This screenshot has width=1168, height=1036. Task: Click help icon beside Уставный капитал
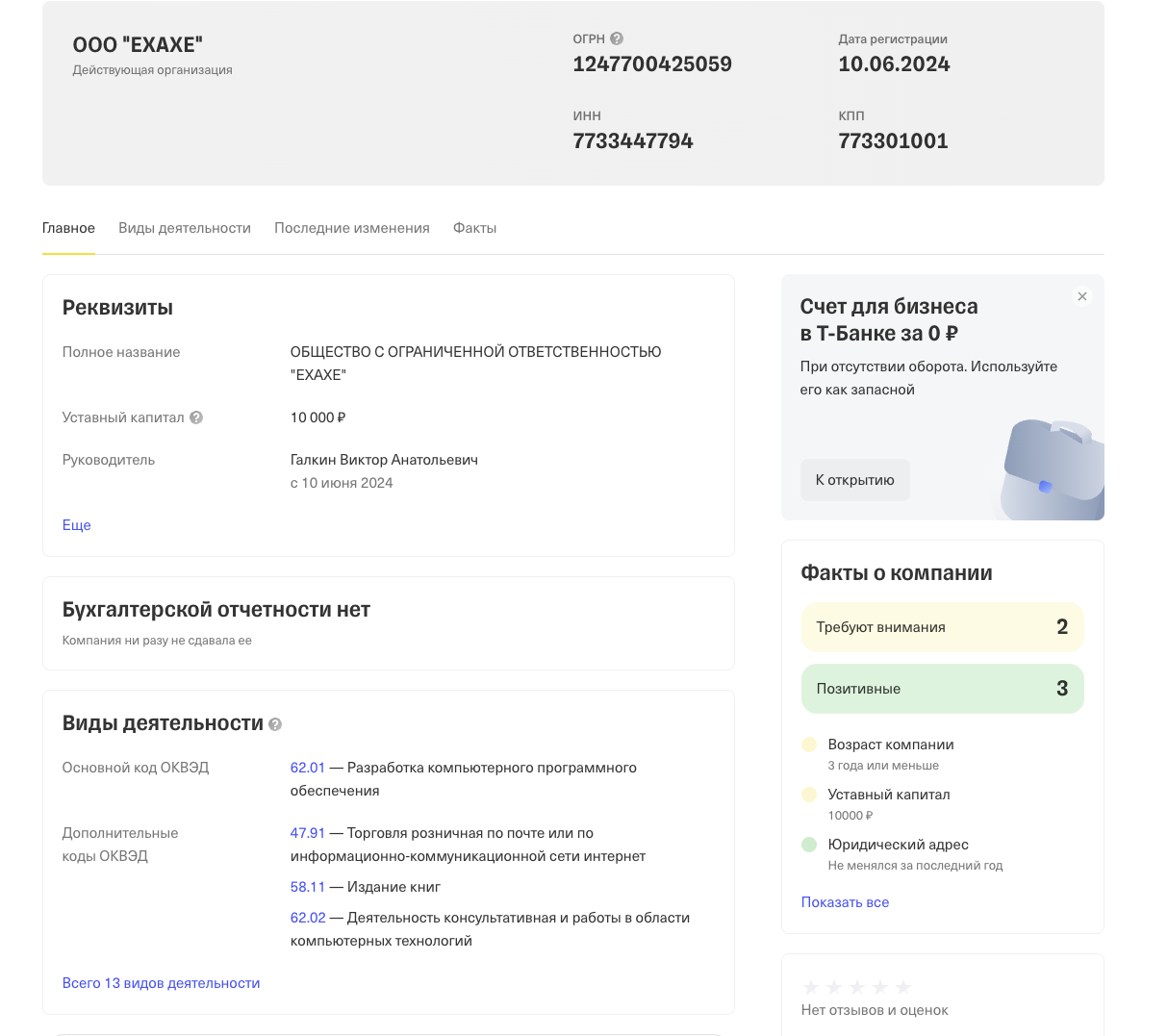[196, 417]
